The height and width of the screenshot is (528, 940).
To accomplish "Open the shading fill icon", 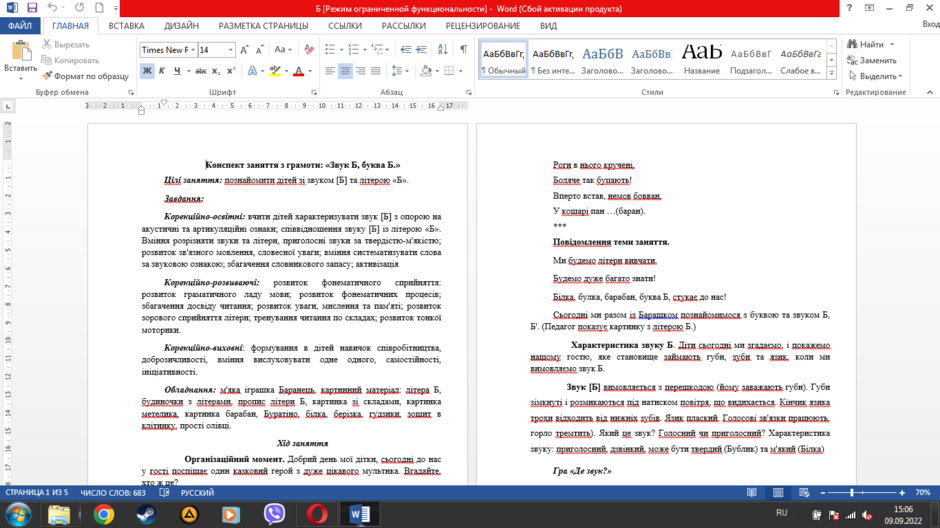I will pos(426,71).
